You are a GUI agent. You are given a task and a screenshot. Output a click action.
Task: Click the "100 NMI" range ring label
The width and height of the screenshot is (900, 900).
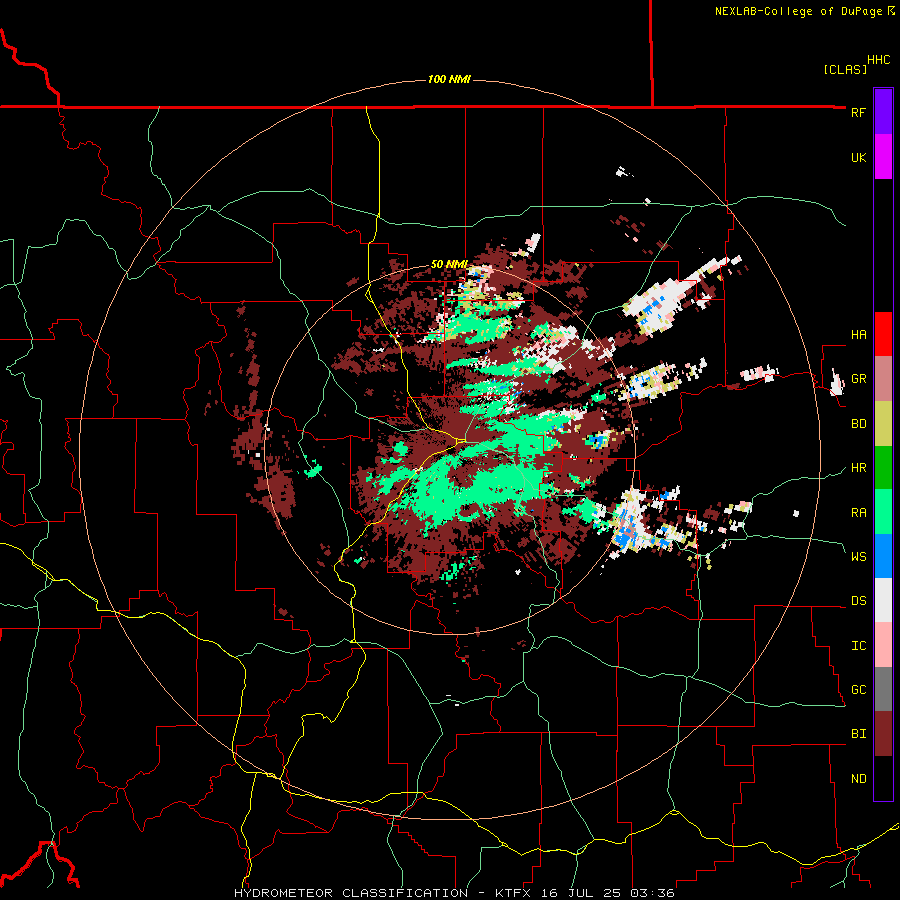[x=449, y=79]
